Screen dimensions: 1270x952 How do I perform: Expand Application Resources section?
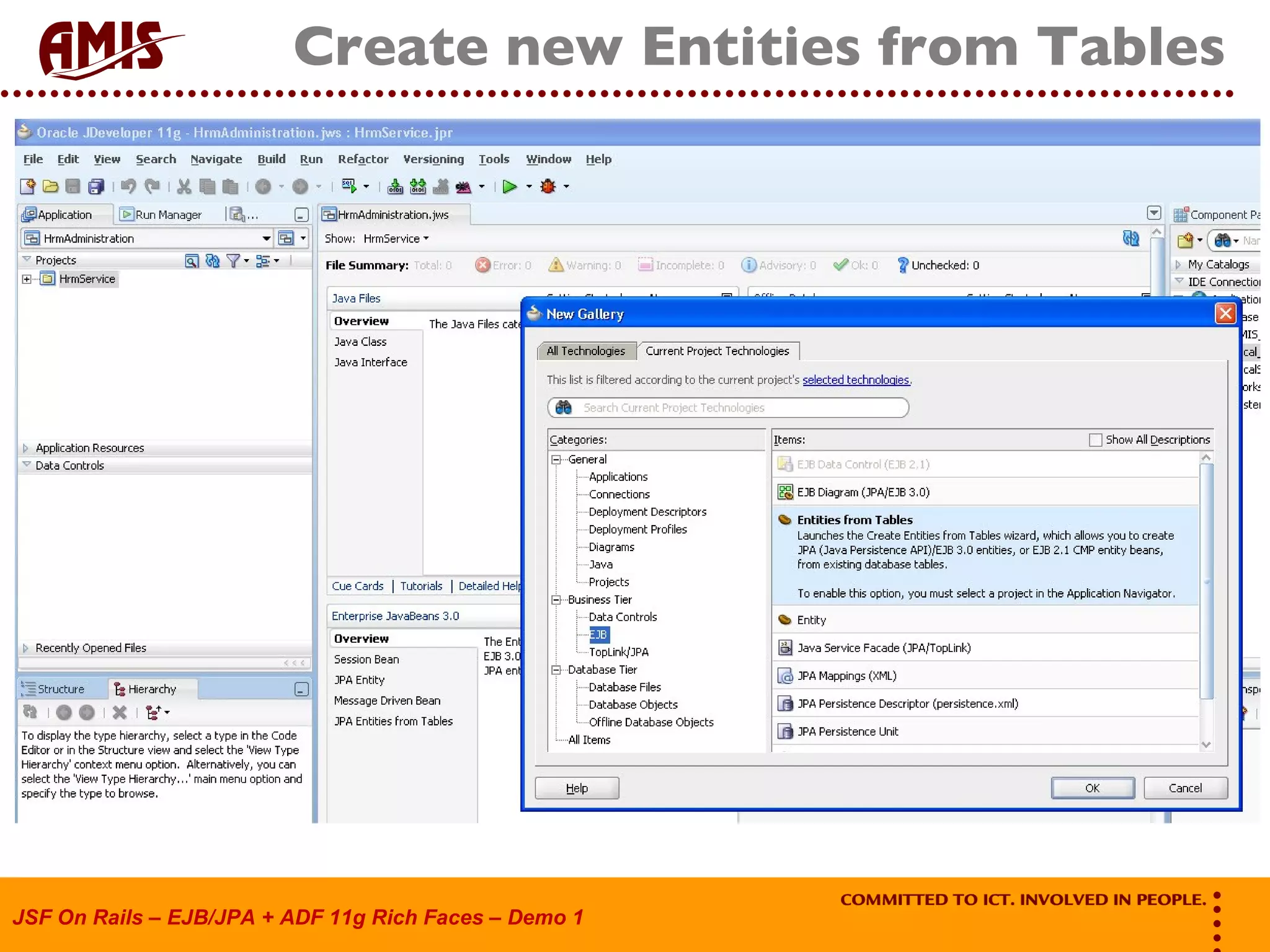pyautogui.click(x=25, y=448)
